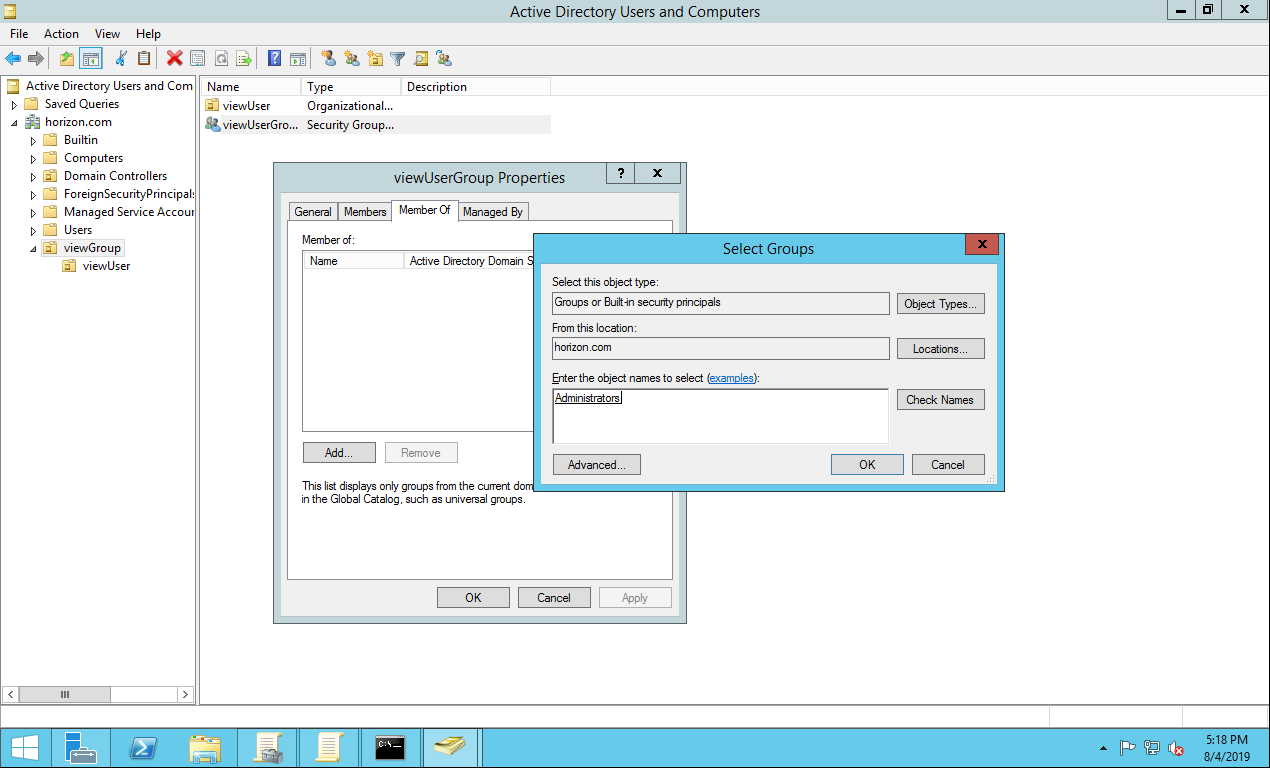
Task: Switch to the Members tab
Action: [365, 212]
